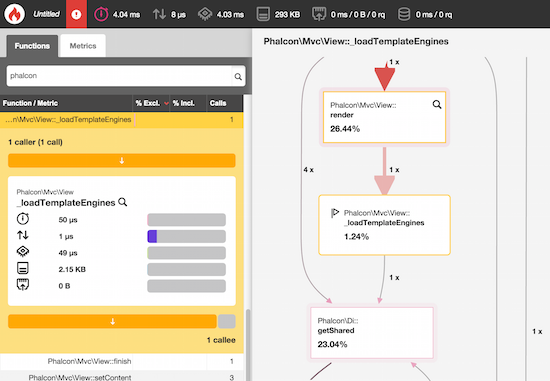Select the wall time clock icon in top bar
This screenshot has height=381, width=550.
(101, 14)
